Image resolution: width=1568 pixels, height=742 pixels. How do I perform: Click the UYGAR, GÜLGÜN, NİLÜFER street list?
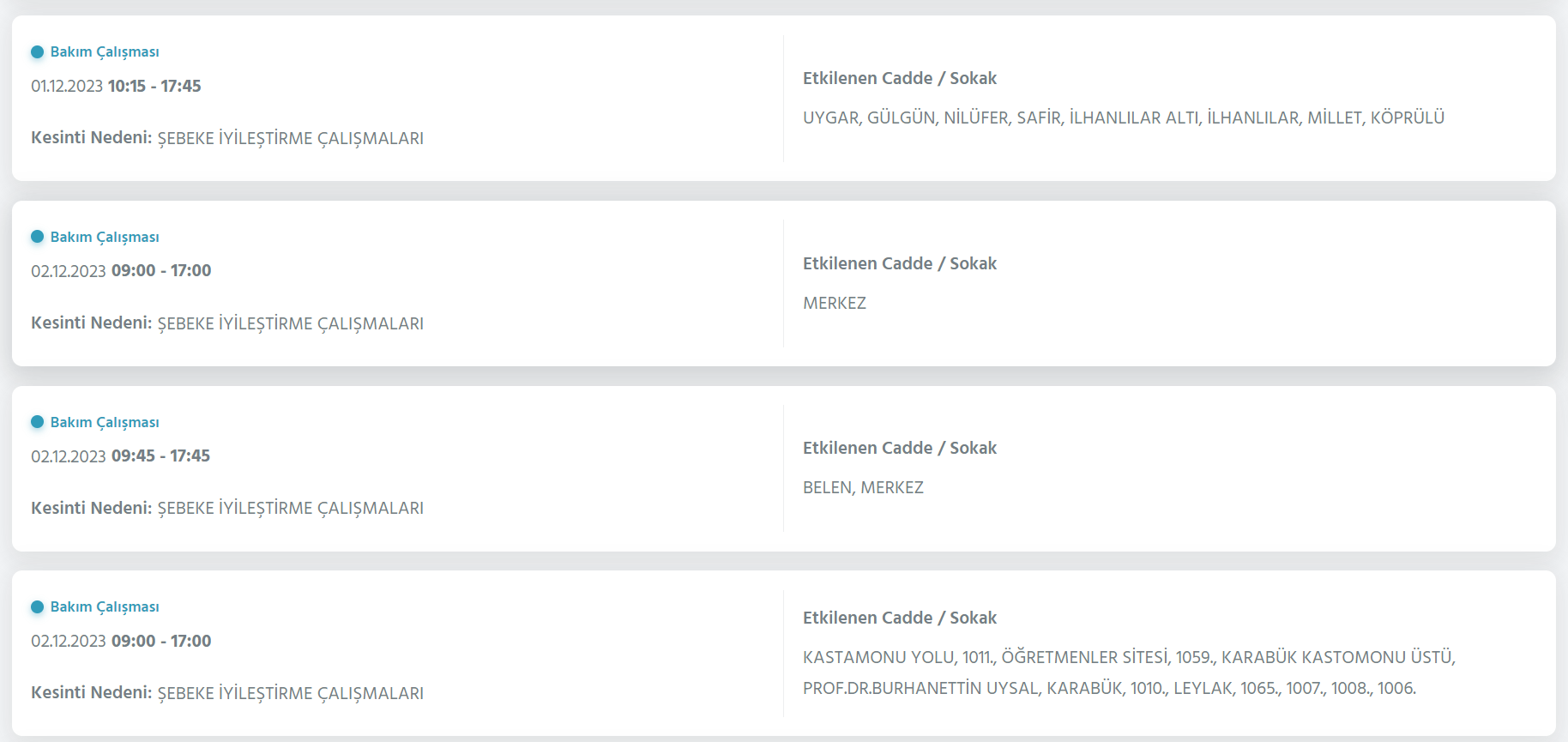pyautogui.click(x=1124, y=118)
